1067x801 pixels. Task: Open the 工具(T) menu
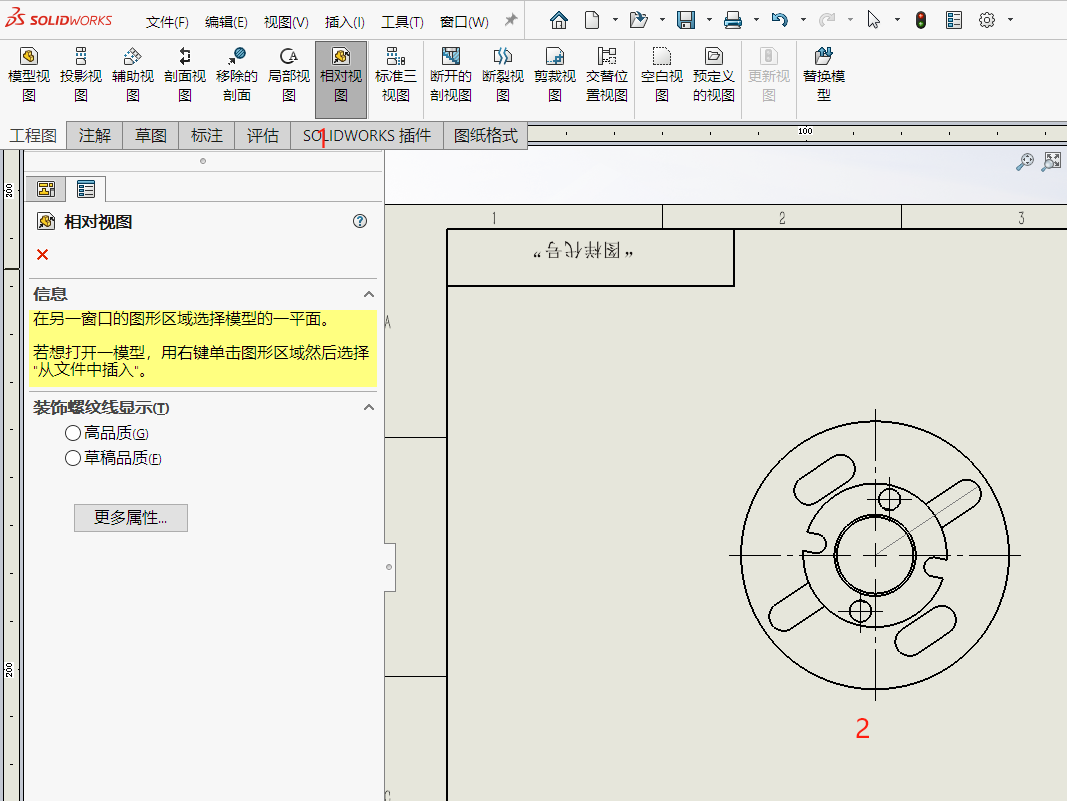[402, 22]
